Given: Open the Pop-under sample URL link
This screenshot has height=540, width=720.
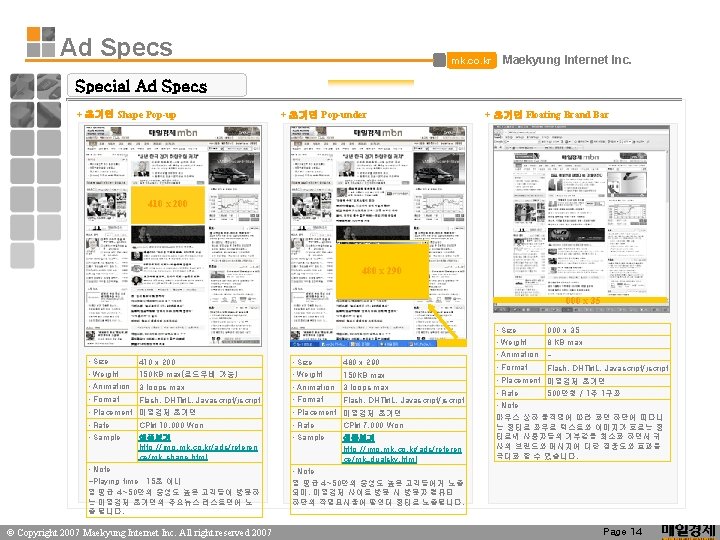Looking at the screenshot, I should (x=402, y=454).
